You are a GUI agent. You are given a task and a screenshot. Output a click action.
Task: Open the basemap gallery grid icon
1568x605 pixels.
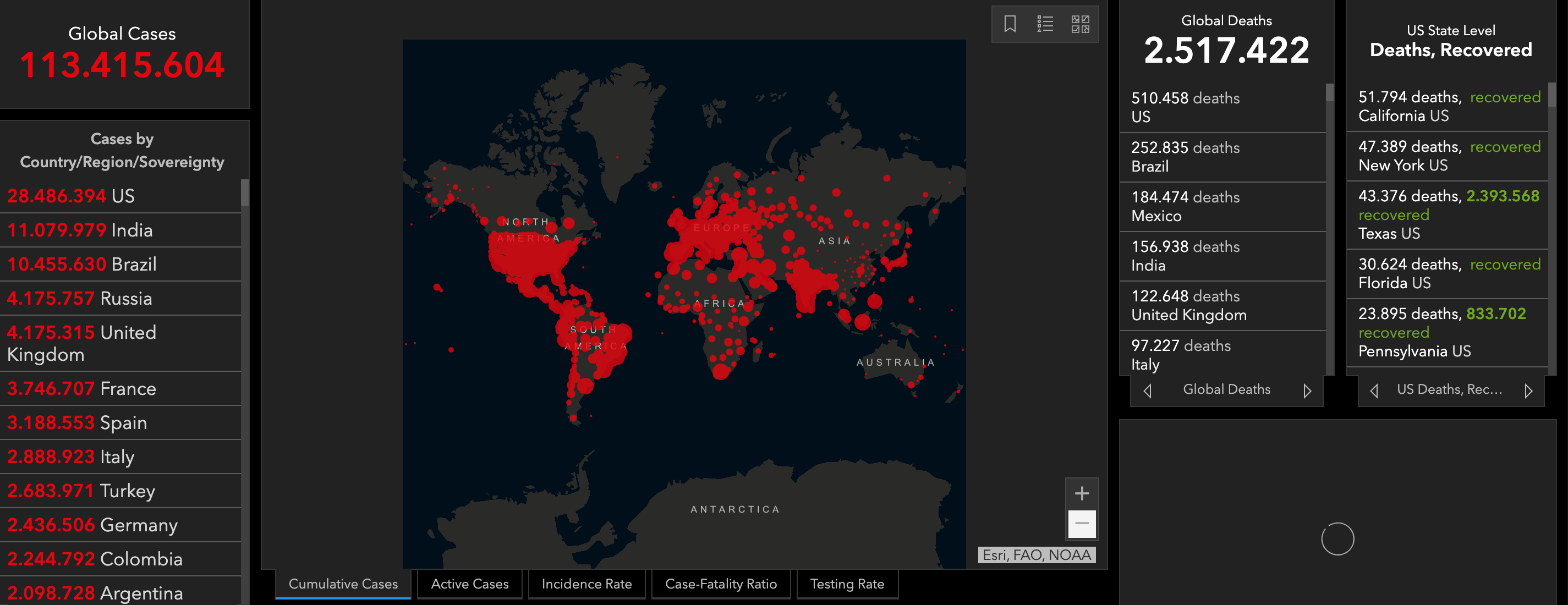pos(1080,24)
